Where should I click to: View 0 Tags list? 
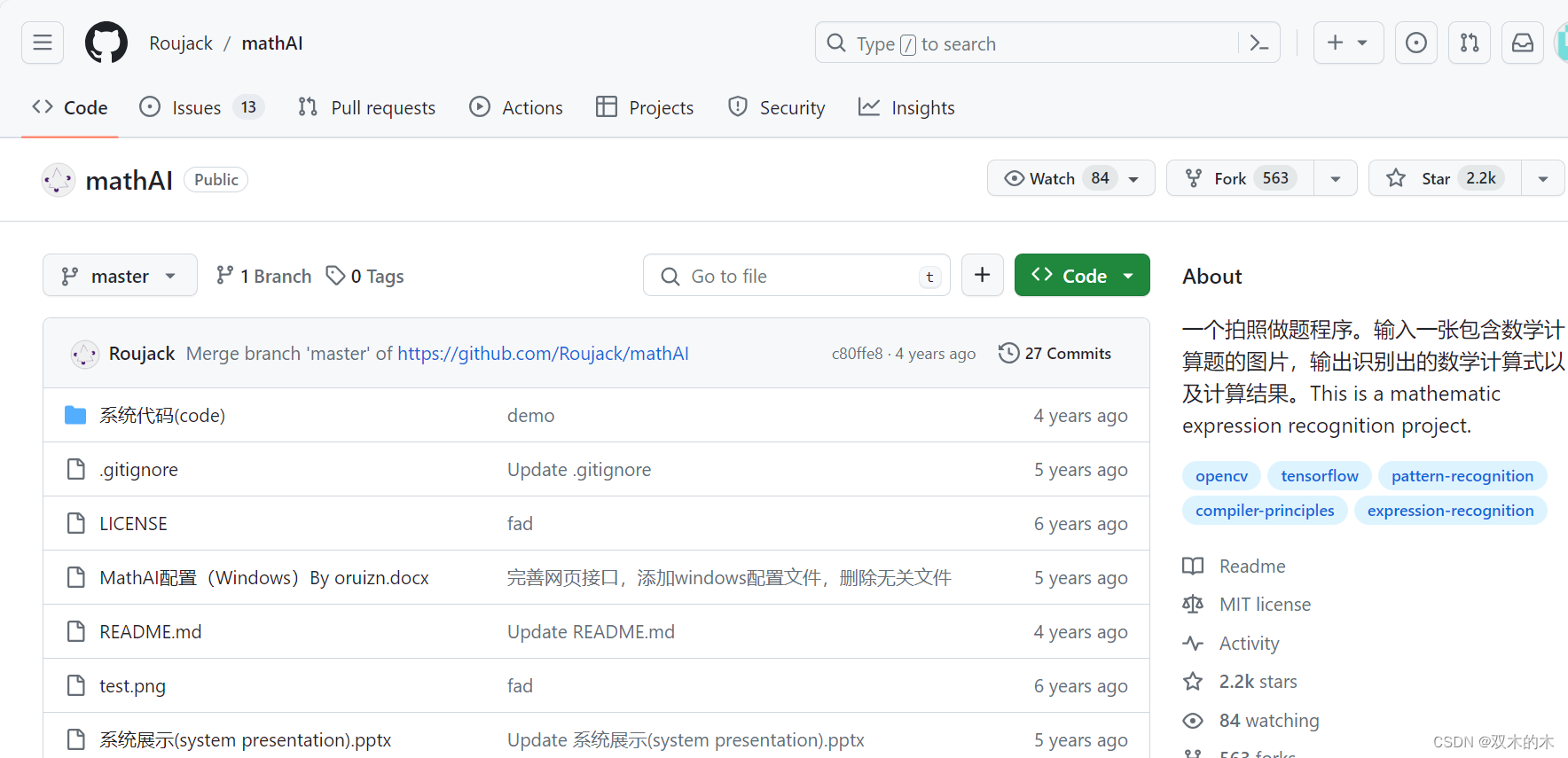tap(365, 276)
